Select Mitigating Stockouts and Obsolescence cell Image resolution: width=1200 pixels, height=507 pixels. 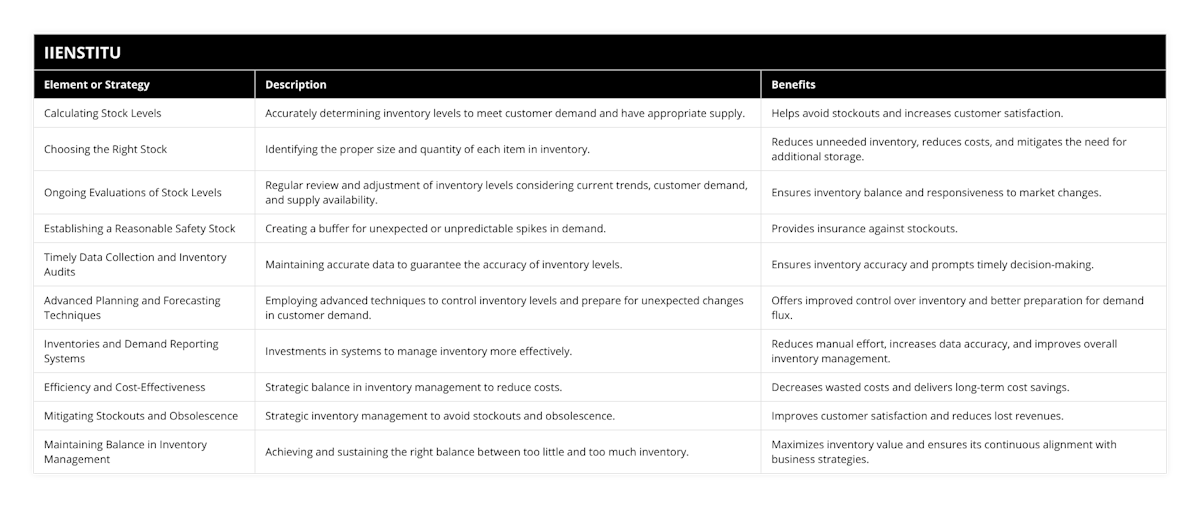(x=141, y=415)
